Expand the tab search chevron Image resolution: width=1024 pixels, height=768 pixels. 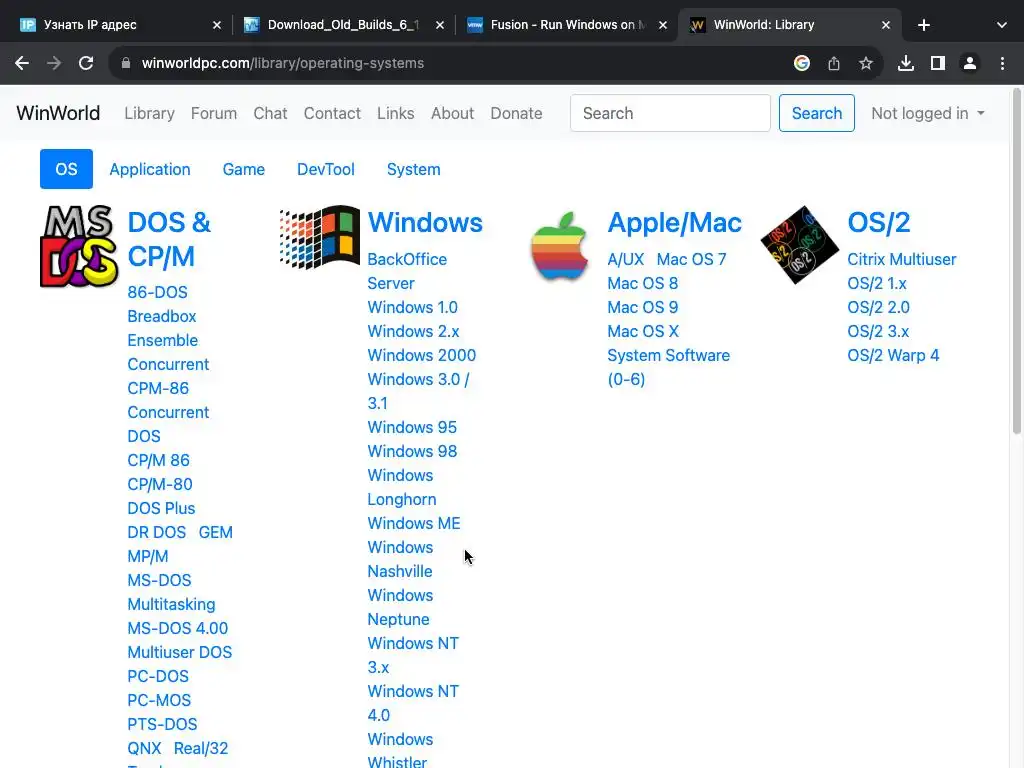1001,25
